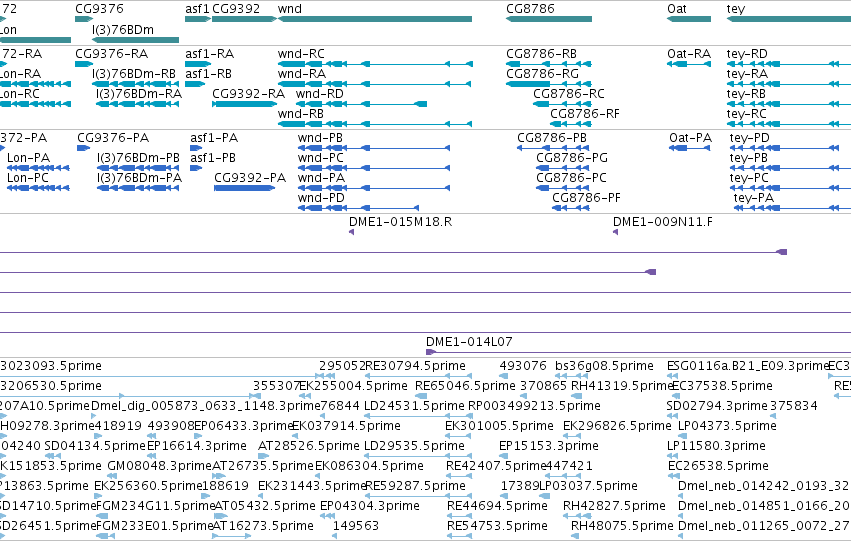Select the CG8786-RF transcript label
The image size is (851, 541).
[x=585, y=114]
